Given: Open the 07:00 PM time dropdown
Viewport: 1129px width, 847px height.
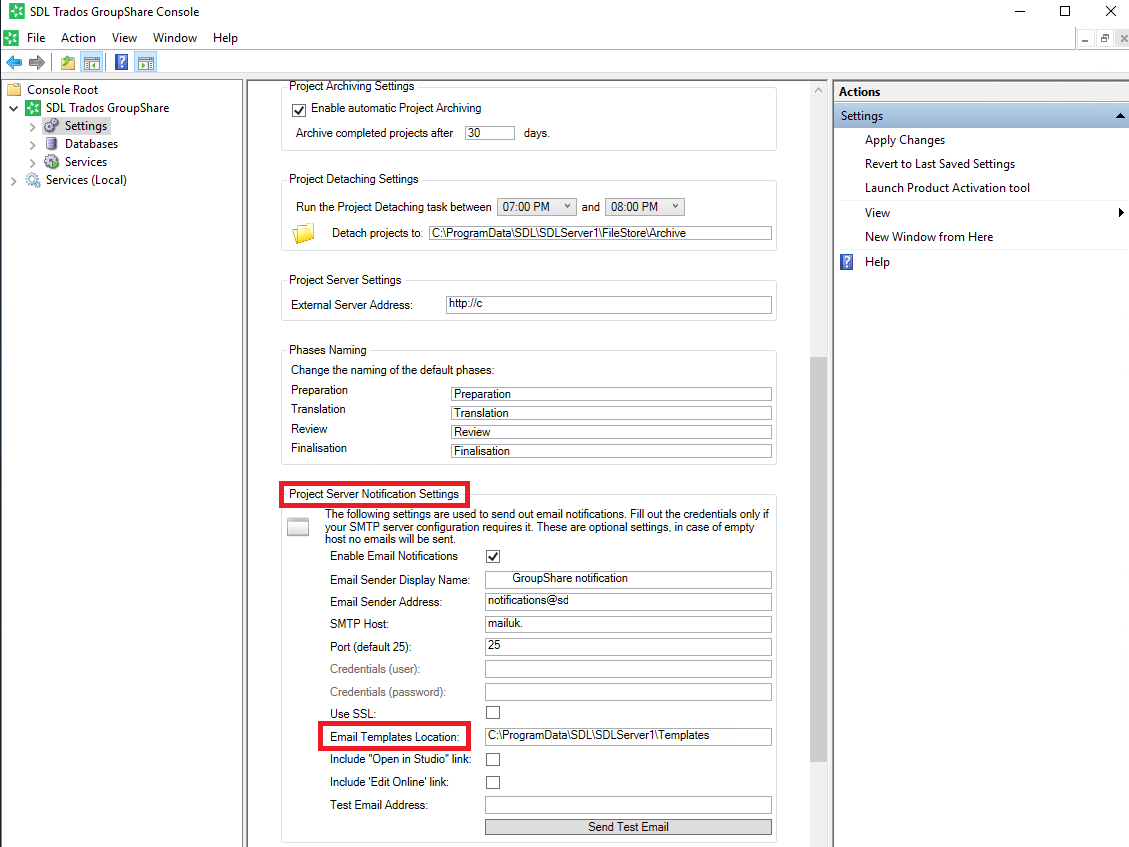Looking at the screenshot, I should (x=568, y=206).
